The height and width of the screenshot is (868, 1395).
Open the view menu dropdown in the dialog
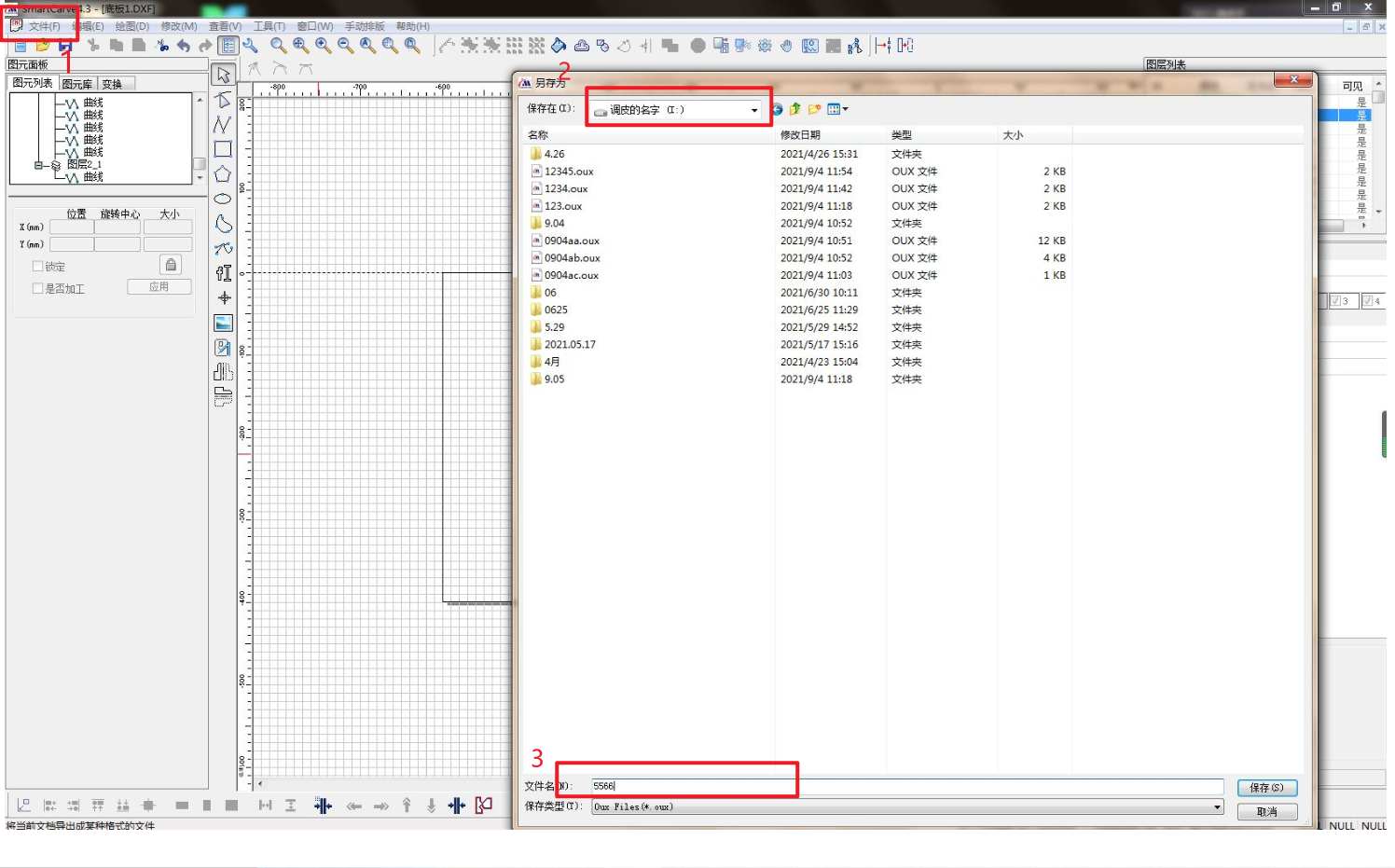pos(837,109)
